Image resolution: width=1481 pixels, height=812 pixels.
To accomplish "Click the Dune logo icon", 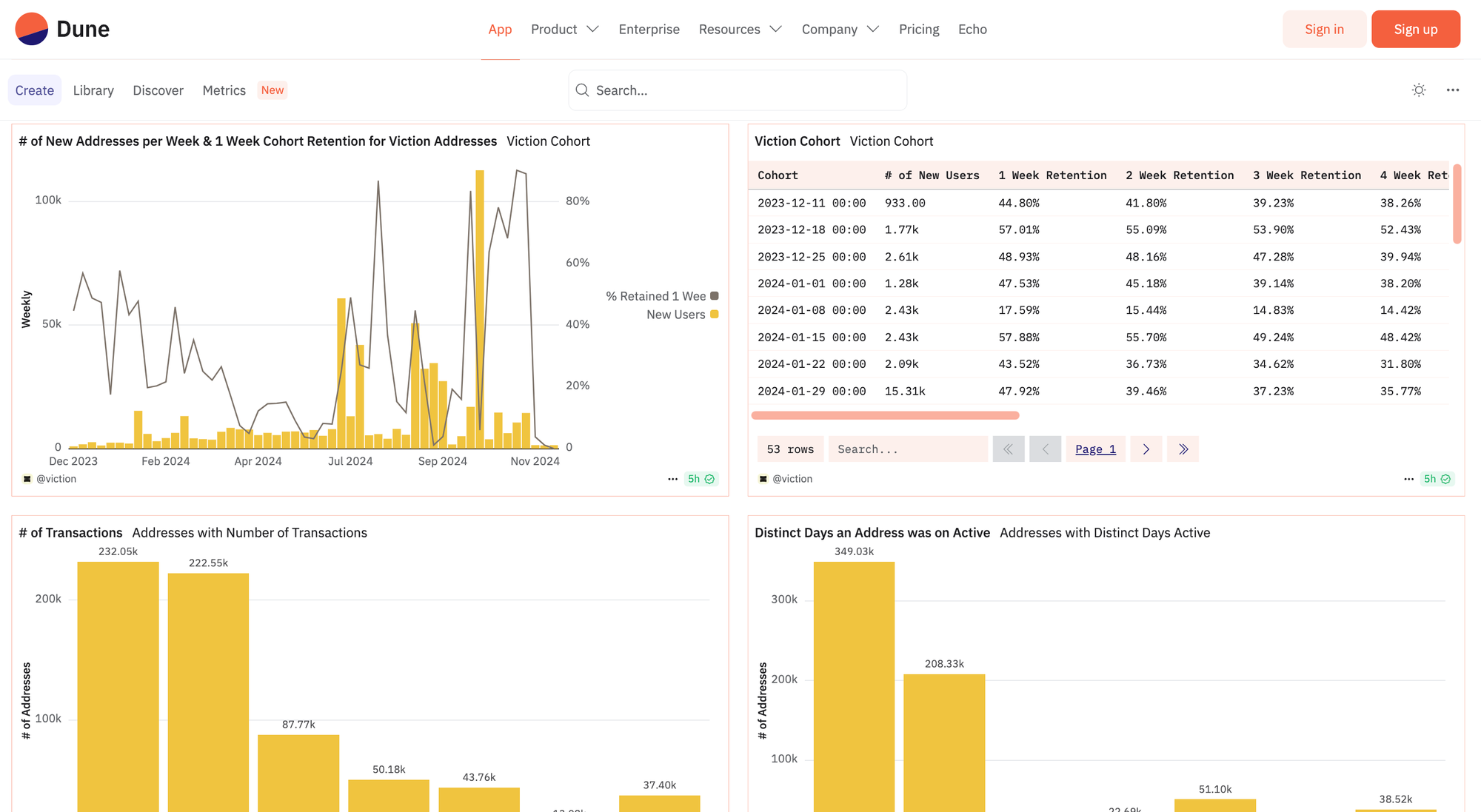I will coord(31,29).
